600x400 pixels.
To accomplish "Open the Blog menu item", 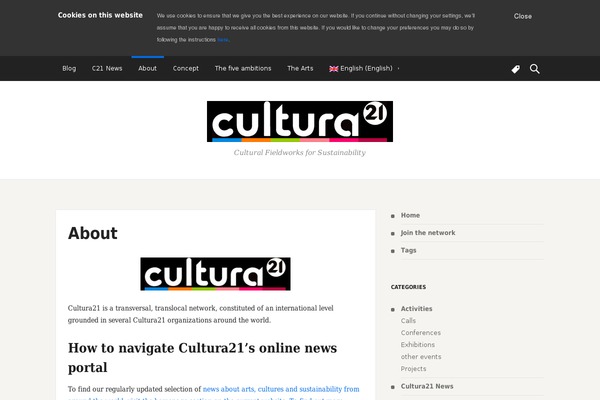I will pos(69,69).
